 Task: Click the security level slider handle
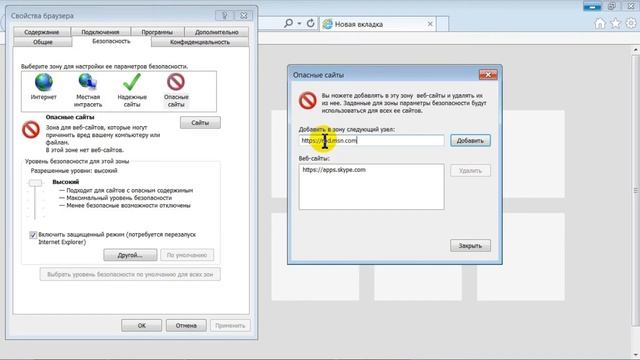click(x=36, y=184)
